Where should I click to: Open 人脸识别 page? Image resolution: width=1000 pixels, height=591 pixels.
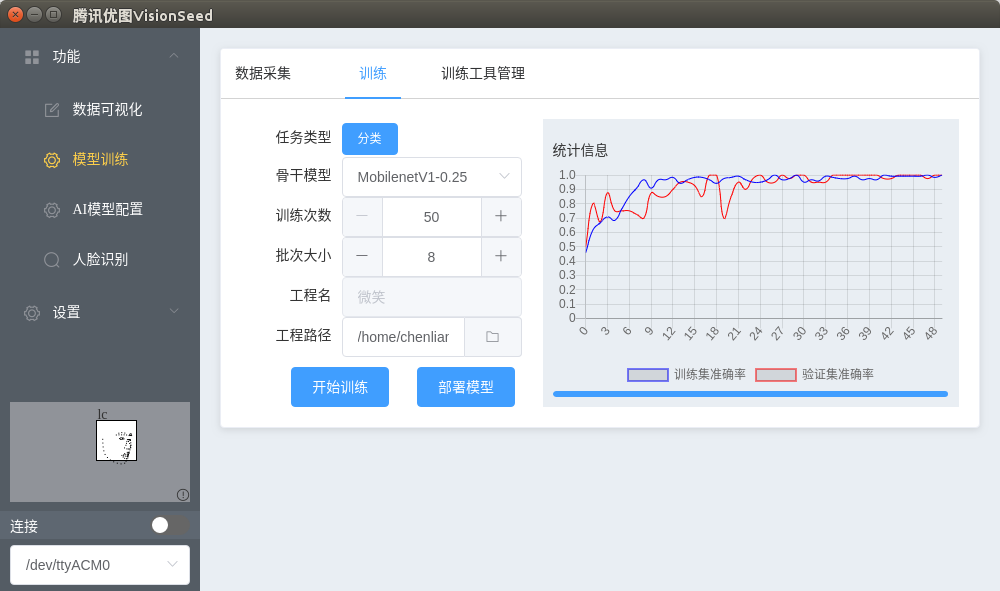pyautogui.click(x=100, y=259)
